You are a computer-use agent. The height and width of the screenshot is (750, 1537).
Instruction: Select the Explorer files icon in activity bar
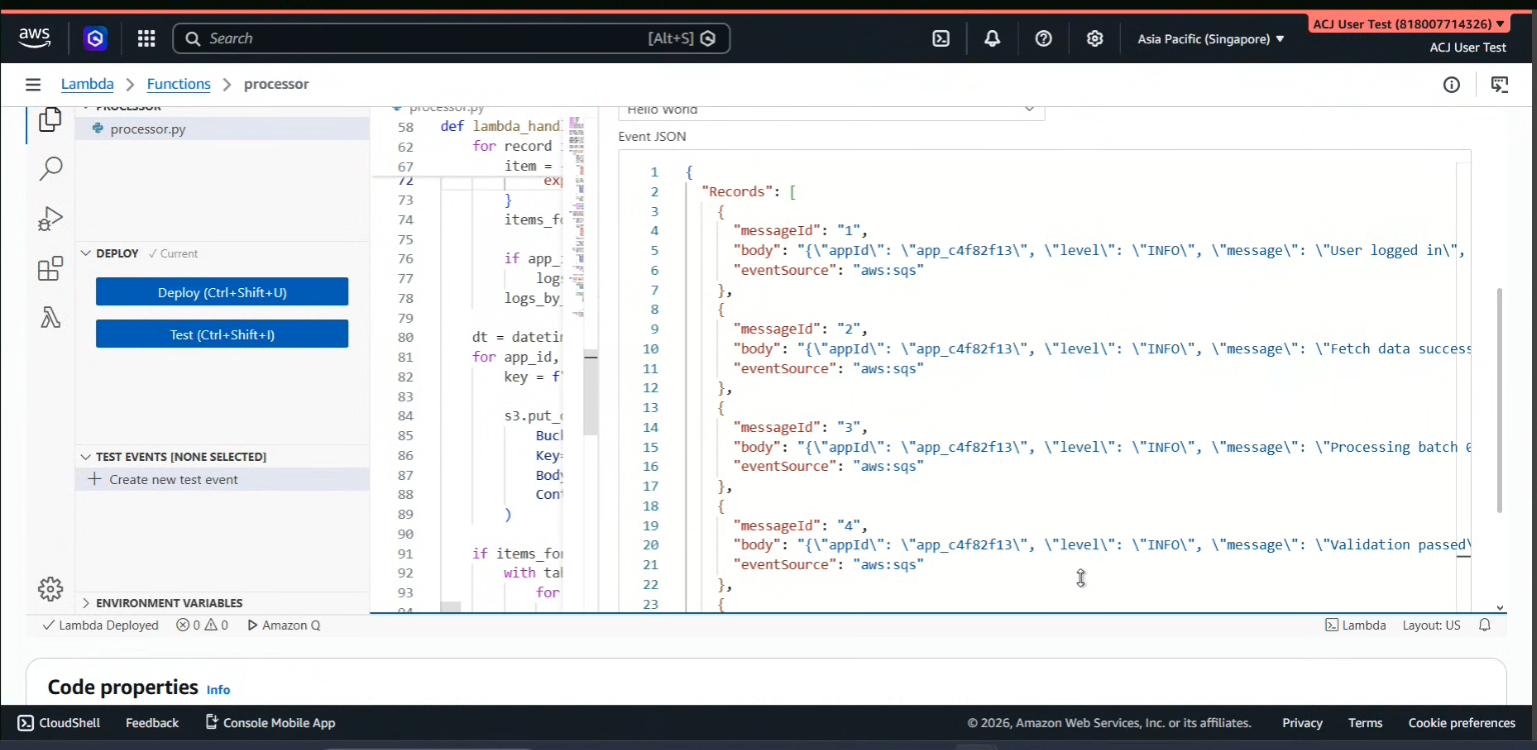(50, 120)
